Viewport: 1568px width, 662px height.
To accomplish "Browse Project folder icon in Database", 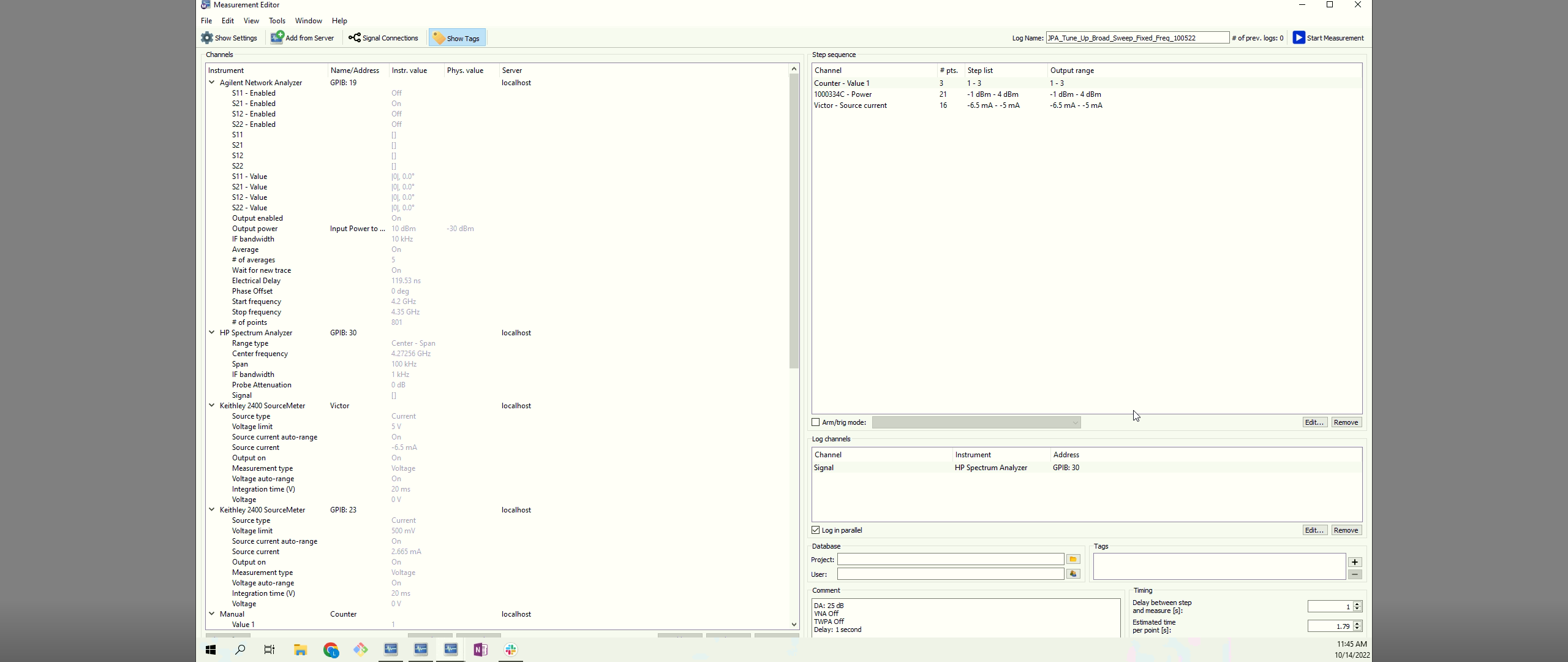I will point(1073,559).
